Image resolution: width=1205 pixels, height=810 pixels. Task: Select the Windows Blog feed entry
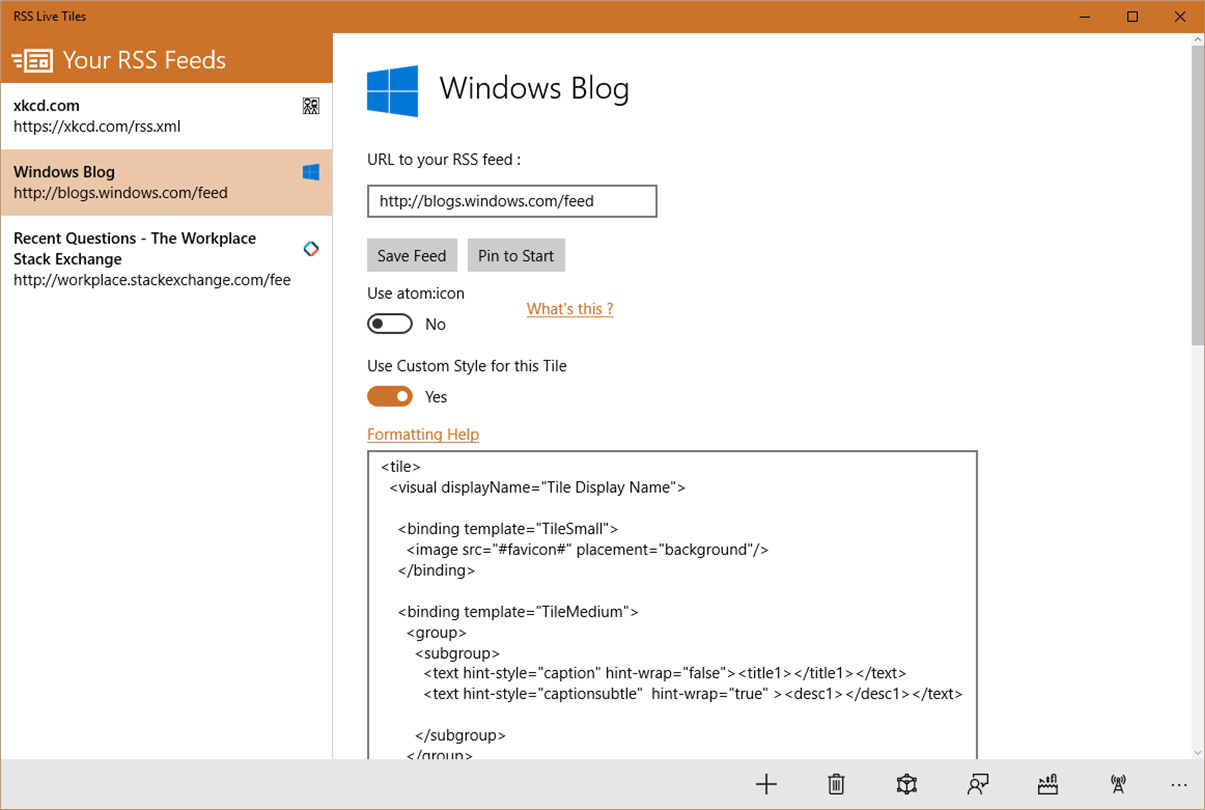point(166,182)
